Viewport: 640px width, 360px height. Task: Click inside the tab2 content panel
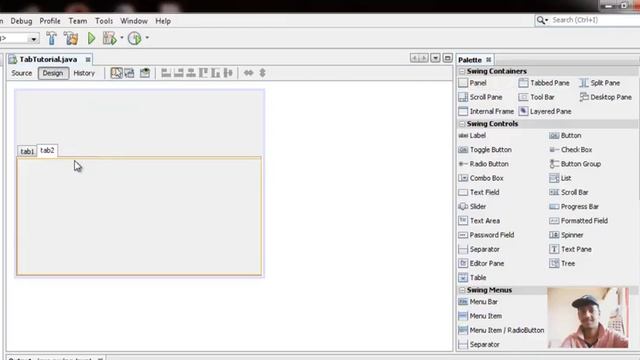pyautogui.click(x=139, y=216)
